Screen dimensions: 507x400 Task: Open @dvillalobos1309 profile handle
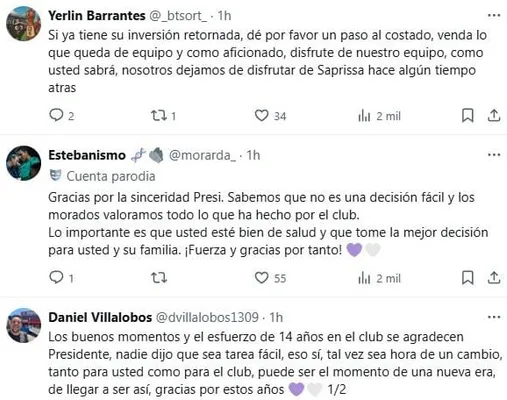(x=207, y=317)
